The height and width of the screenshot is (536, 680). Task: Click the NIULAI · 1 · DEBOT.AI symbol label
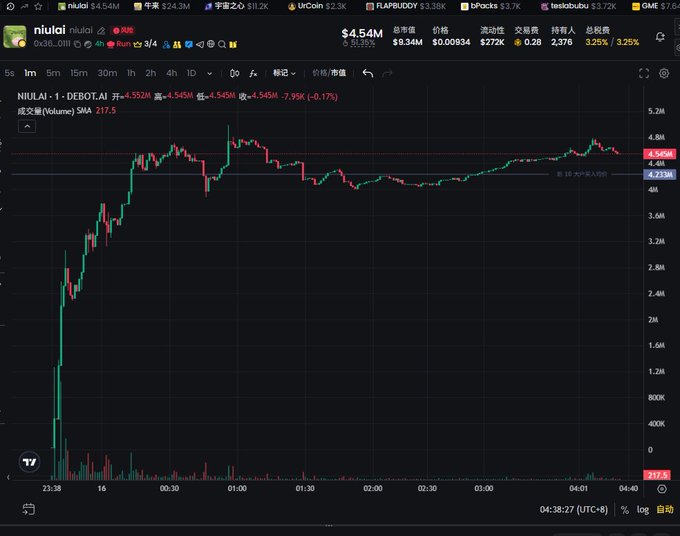(62, 96)
